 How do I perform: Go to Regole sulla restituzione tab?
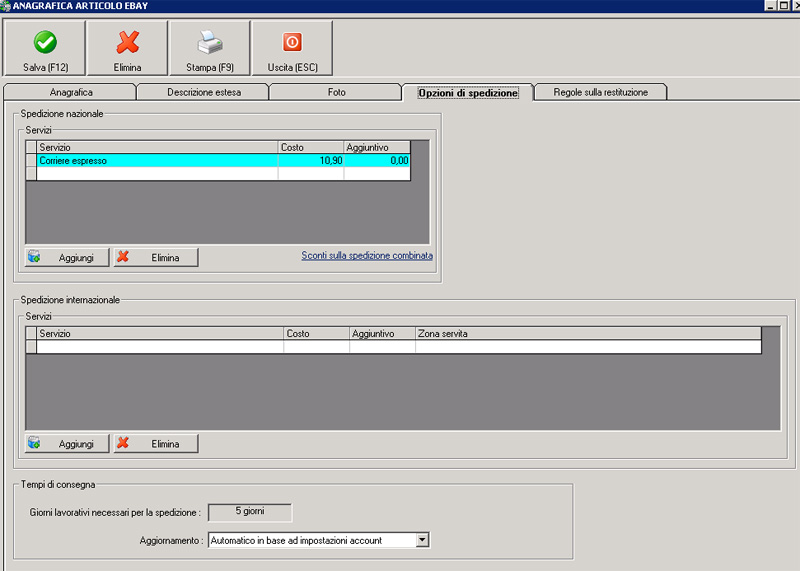point(601,92)
